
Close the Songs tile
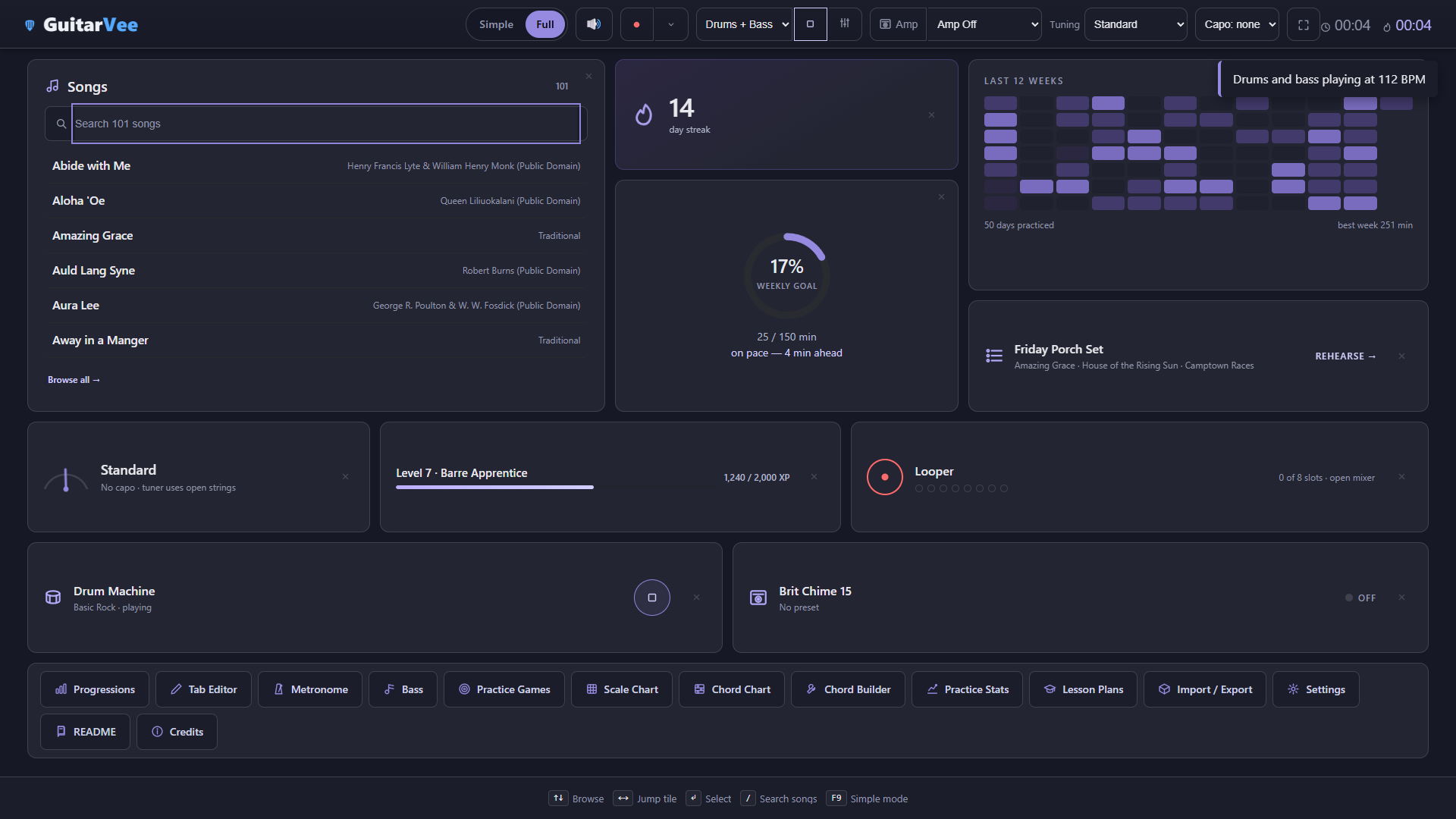pos(588,77)
